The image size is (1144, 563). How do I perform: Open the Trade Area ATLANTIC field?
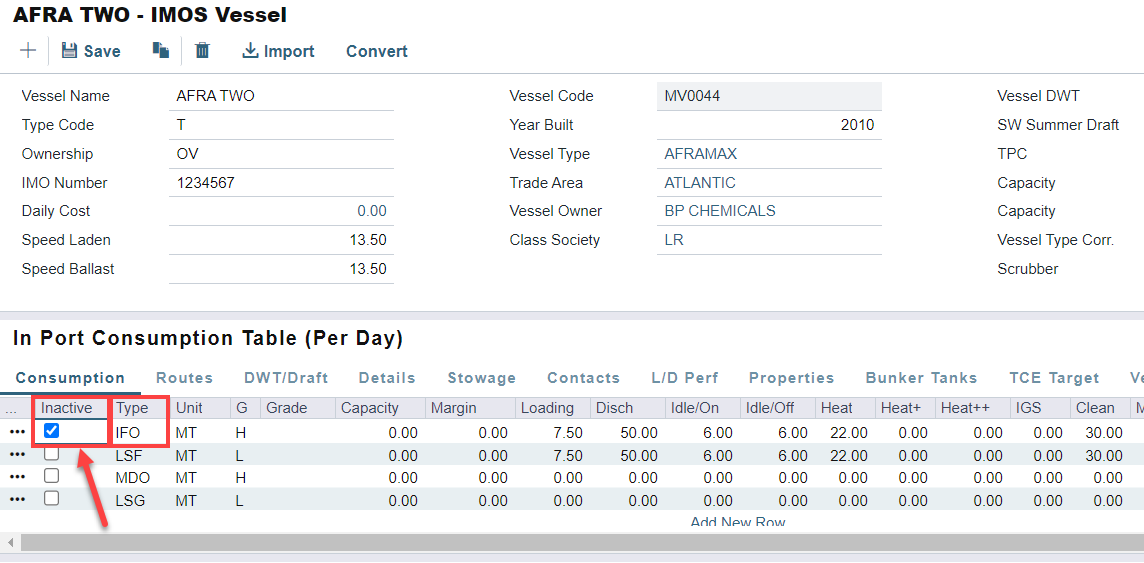point(768,183)
